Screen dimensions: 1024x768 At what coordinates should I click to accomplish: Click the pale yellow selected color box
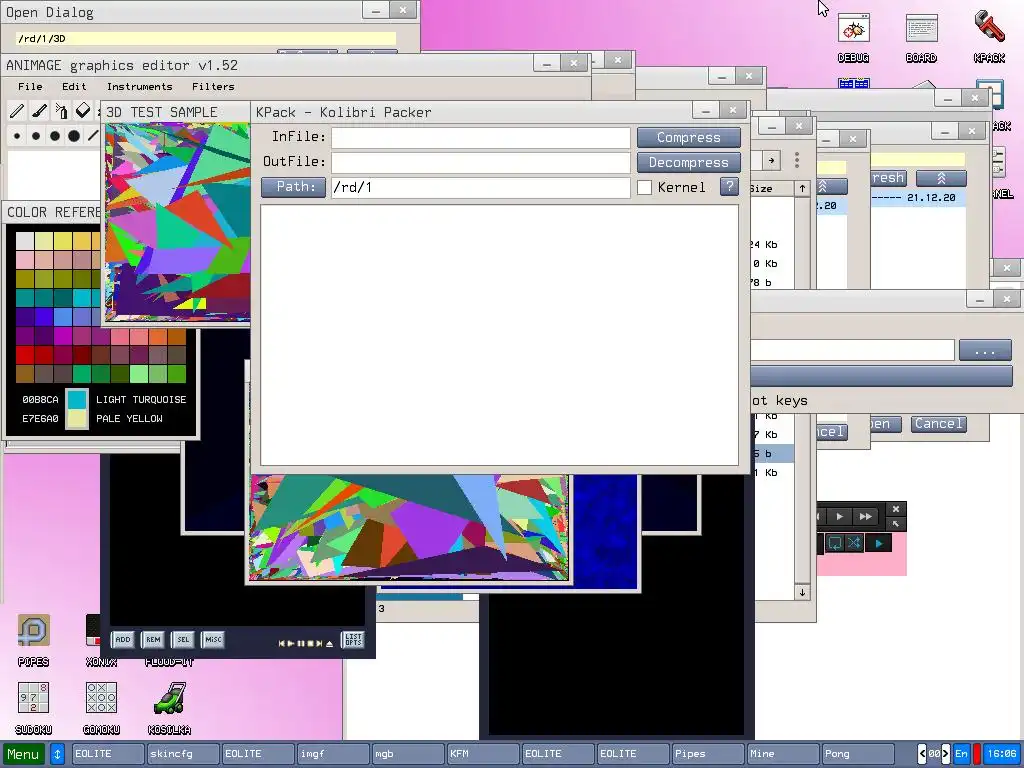[x=77, y=419]
